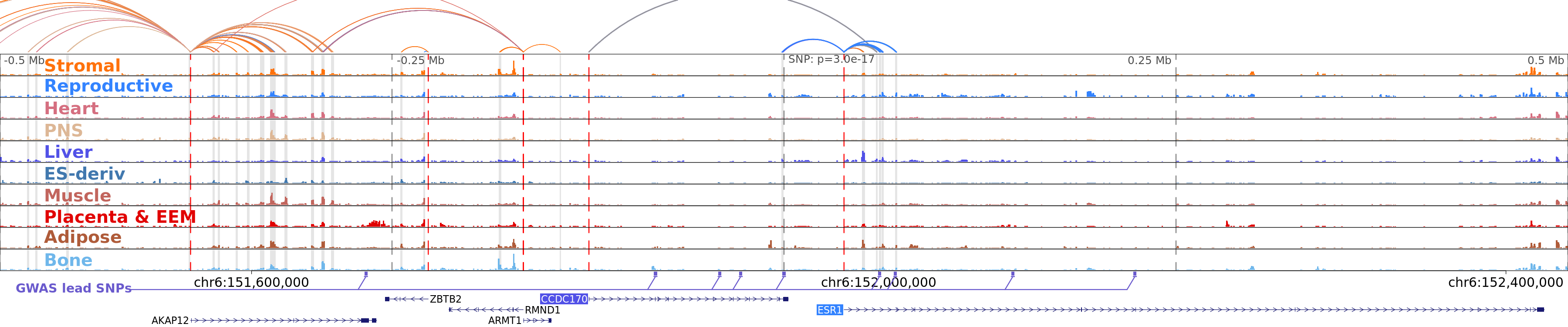Click the Adipose track label

[x=83, y=238]
